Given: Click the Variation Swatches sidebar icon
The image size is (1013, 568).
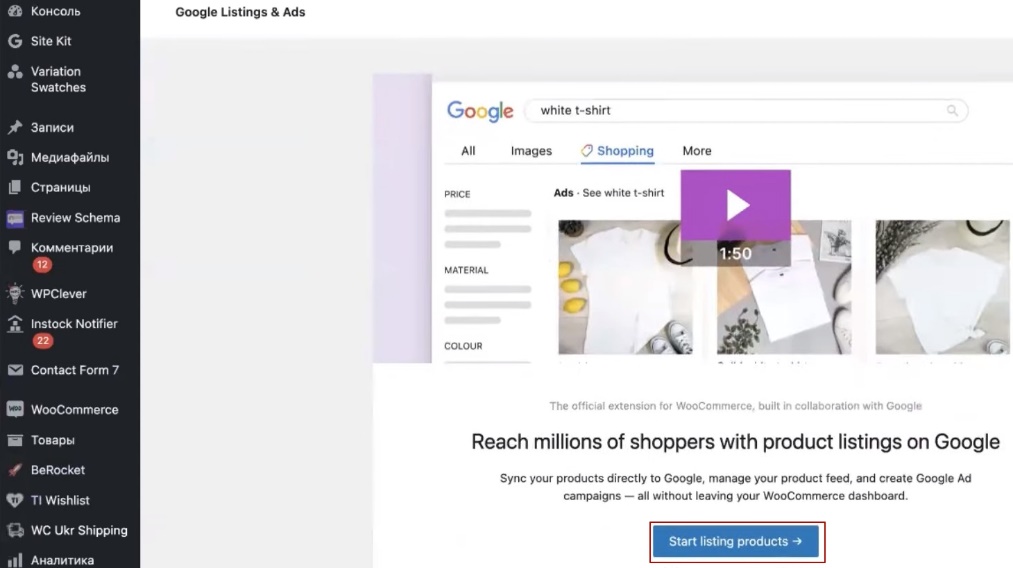Looking at the screenshot, I should coord(15,72).
